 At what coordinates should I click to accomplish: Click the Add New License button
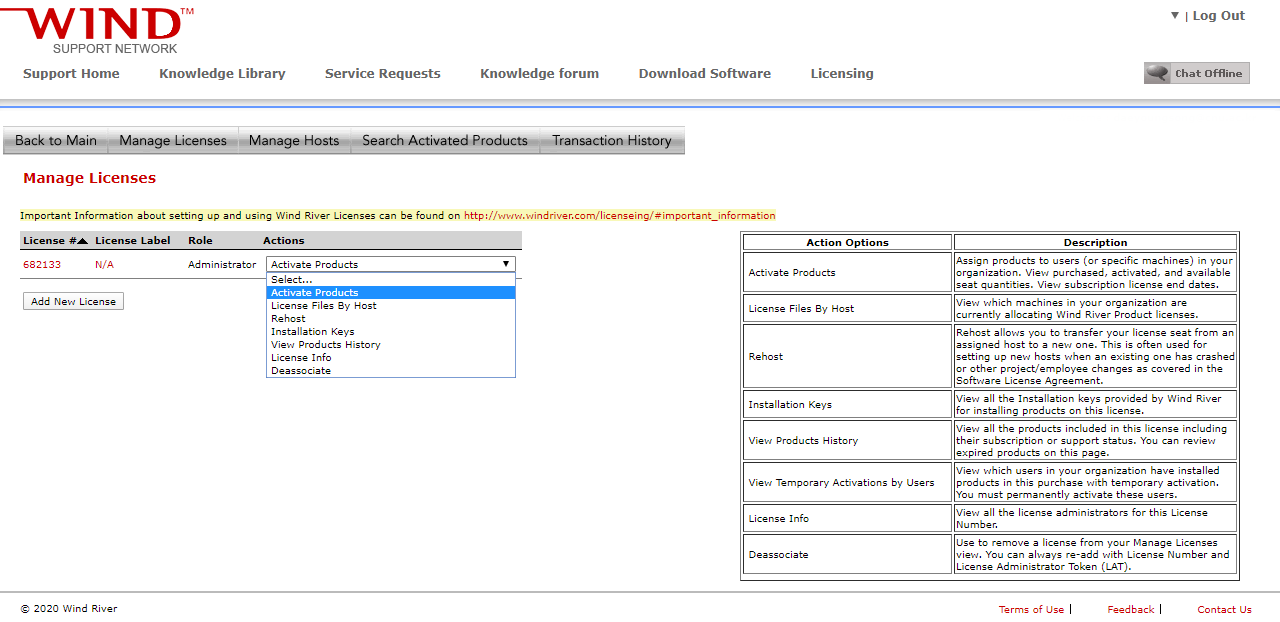coord(73,301)
